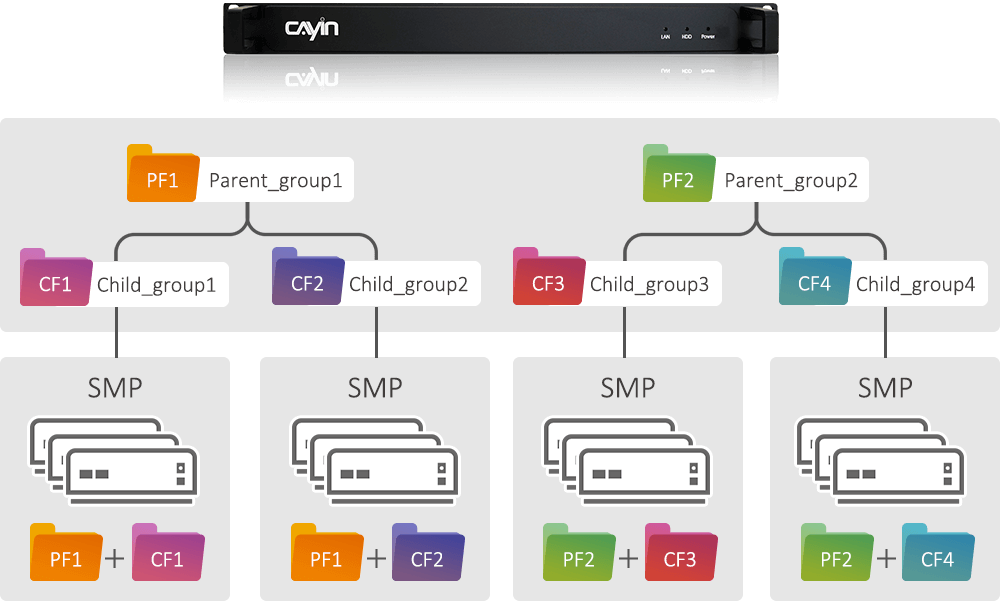Image resolution: width=1000 pixels, height=601 pixels.
Task: Select the pink CF1 folder beside Child_group1
Action: [x=56, y=278]
